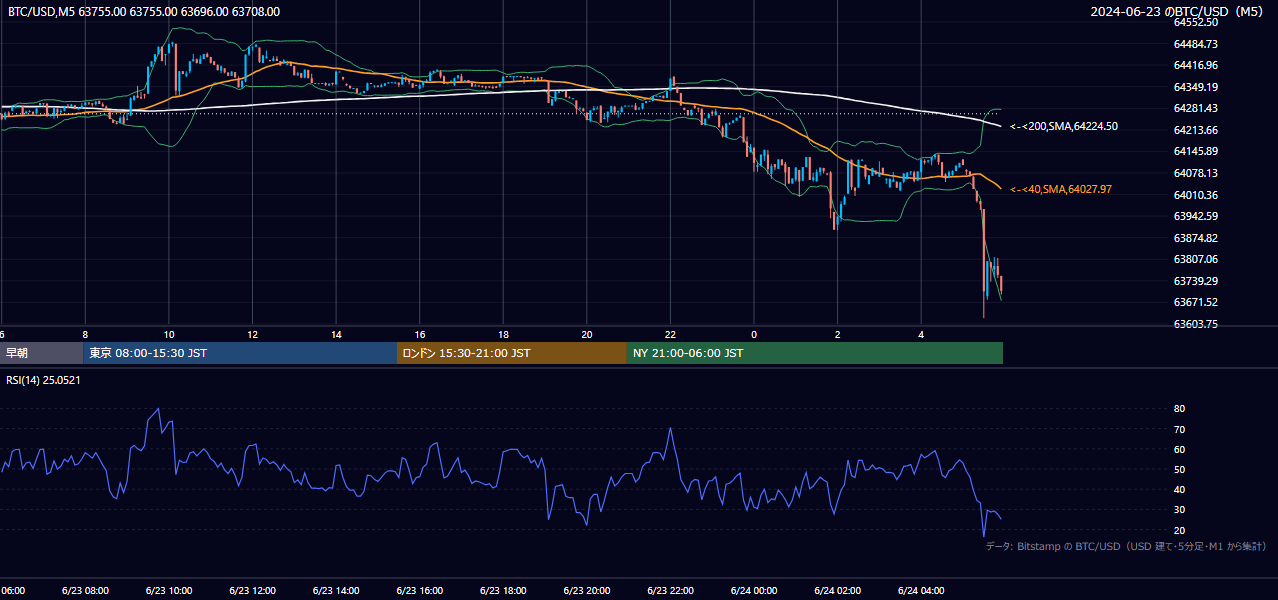
Task: Select the 東京 08:00-15:30 JST session bar
Action: (240, 353)
